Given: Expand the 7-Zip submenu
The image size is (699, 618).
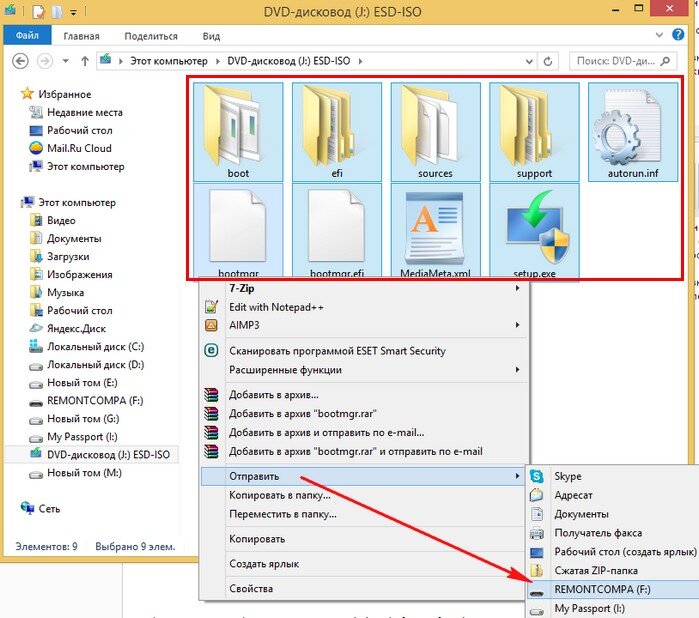Looking at the screenshot, I should [x=517, y=288].
